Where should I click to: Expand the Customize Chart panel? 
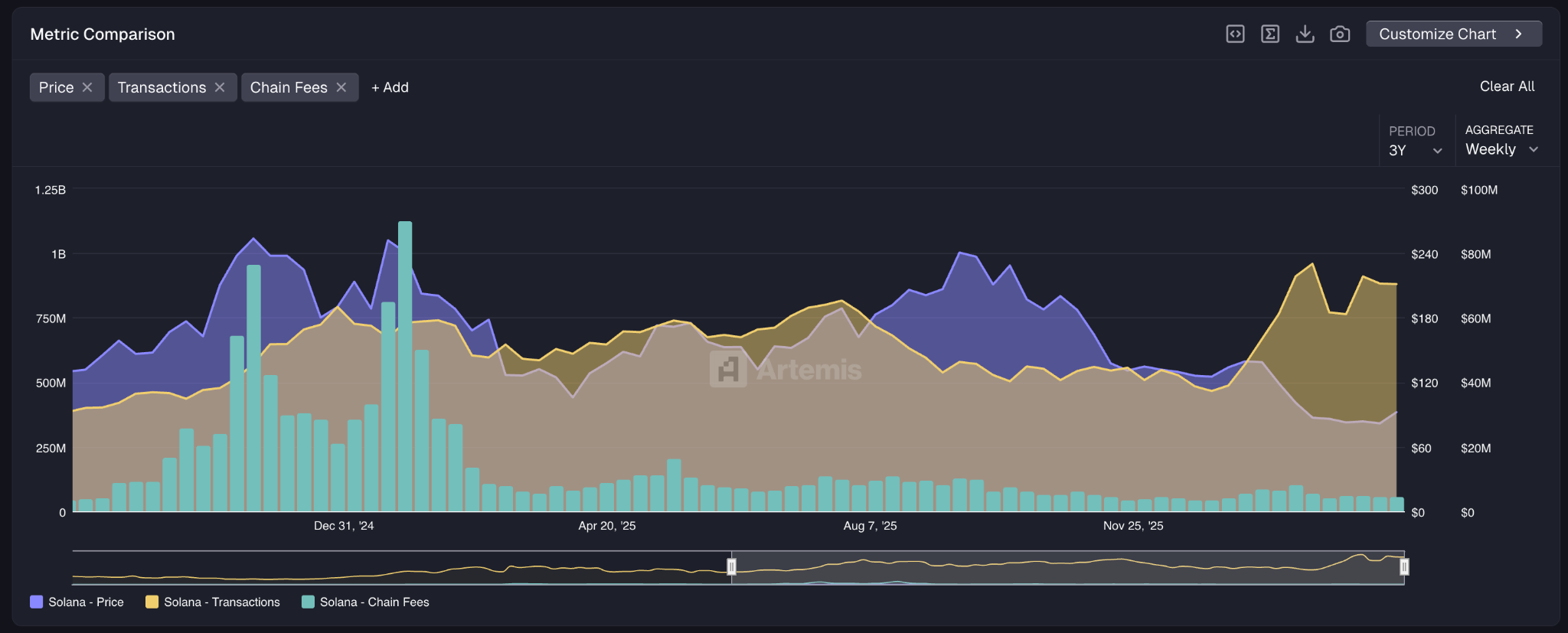click(1453, 34)
